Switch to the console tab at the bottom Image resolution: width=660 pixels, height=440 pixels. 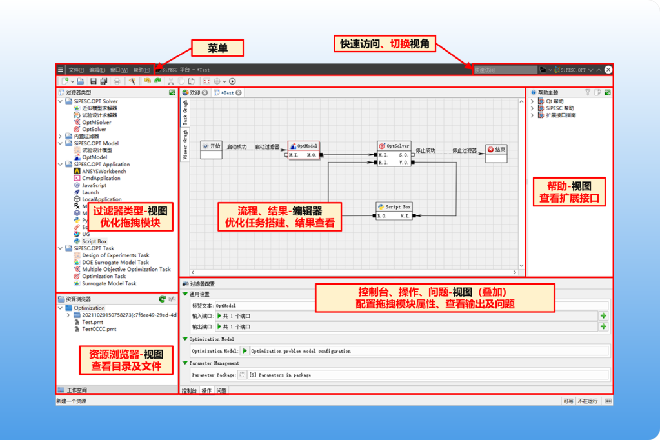tap(189, 391)
